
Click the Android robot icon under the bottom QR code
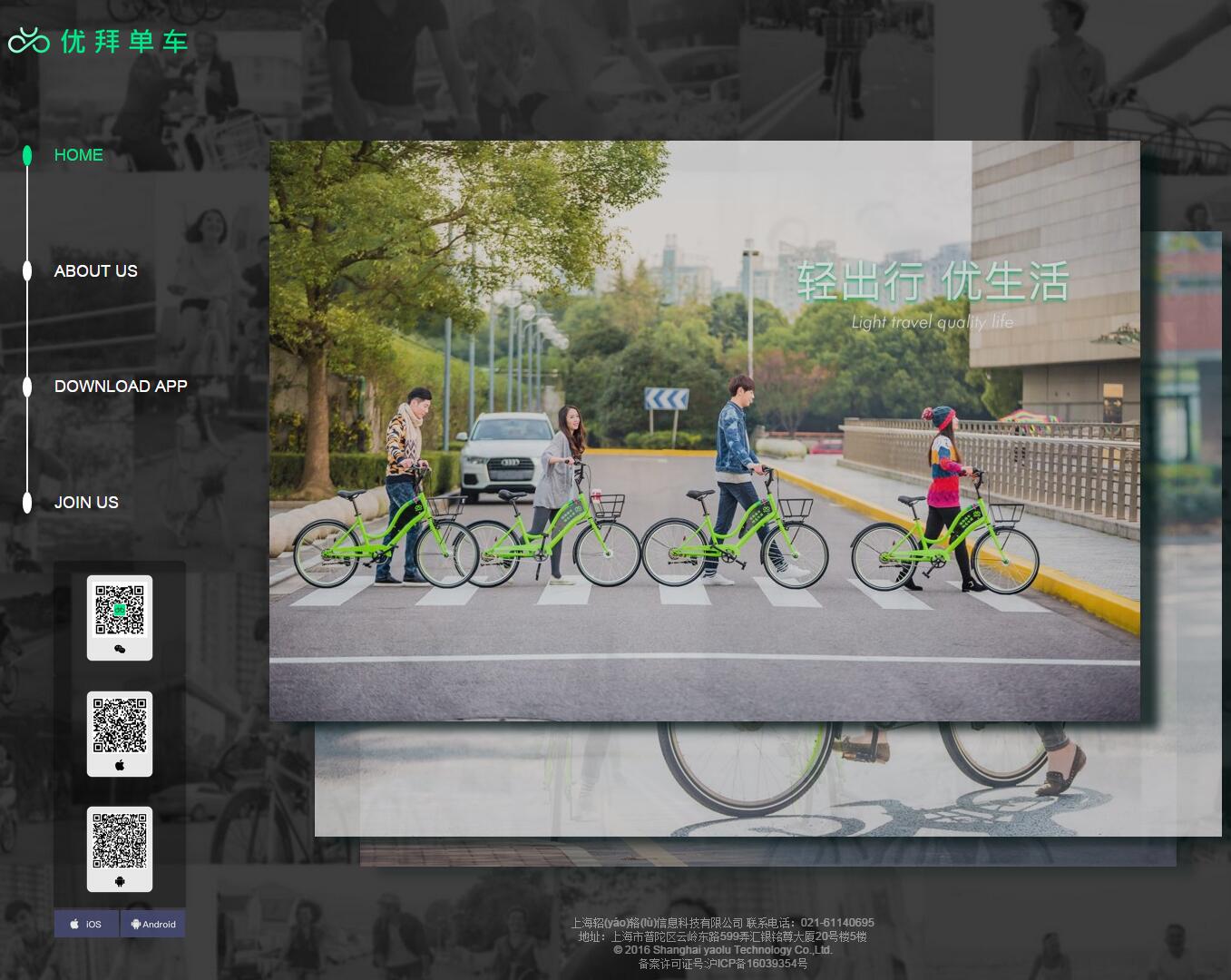pos(120,881)
